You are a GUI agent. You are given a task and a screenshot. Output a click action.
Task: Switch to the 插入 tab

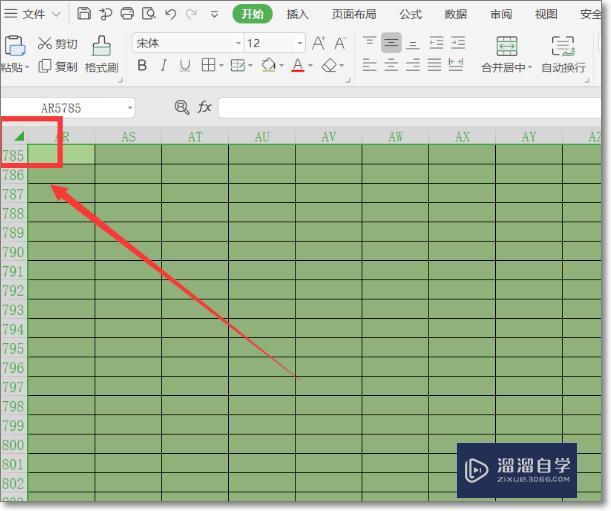point(298,14)
